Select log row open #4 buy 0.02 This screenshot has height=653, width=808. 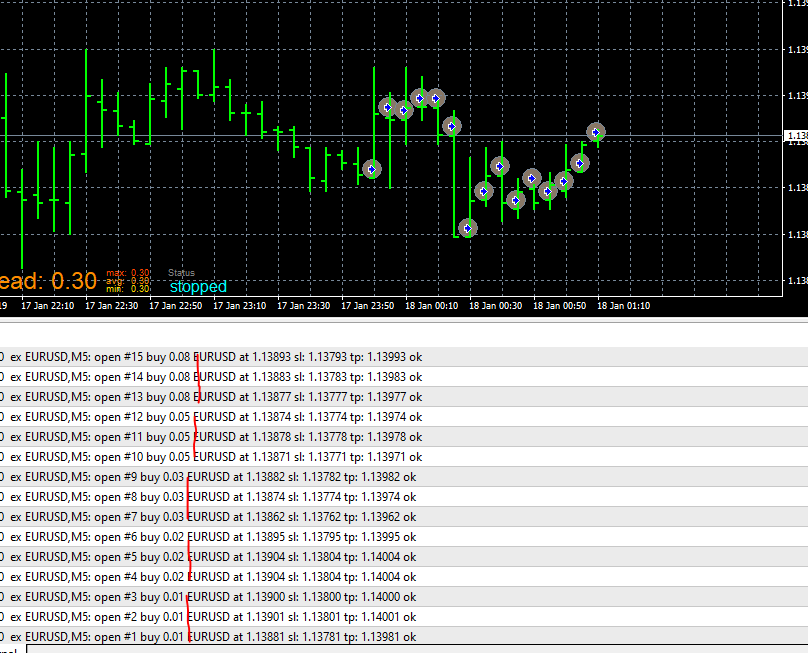[404, 577]
